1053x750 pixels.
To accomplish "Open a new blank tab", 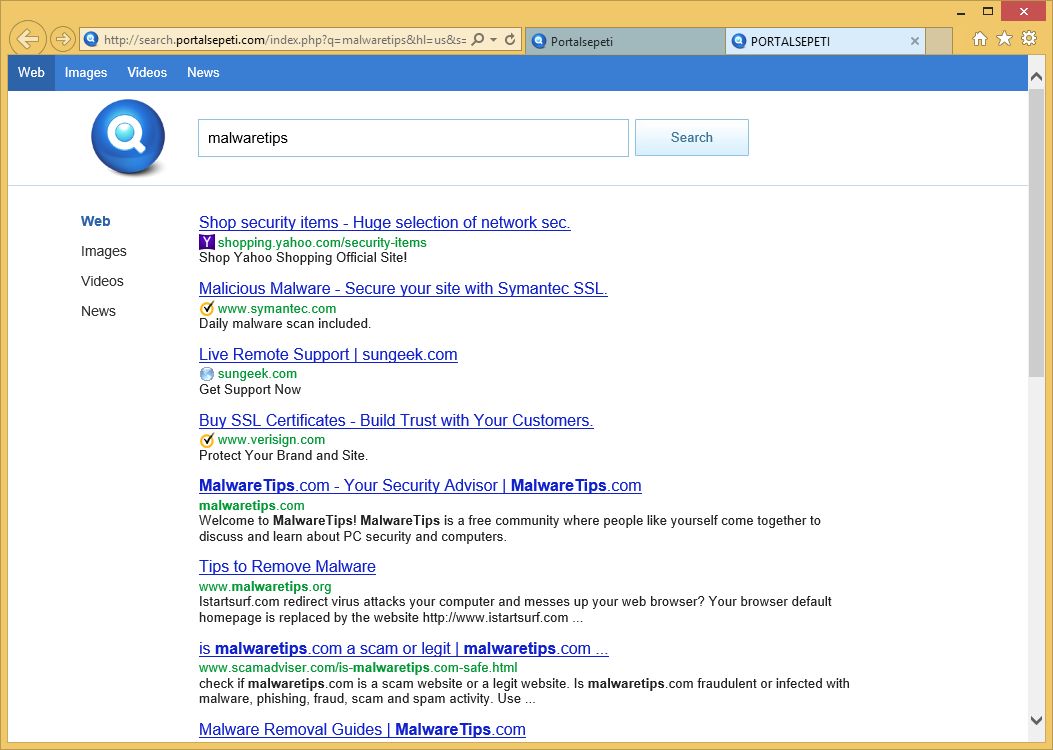I will [939, 42].
